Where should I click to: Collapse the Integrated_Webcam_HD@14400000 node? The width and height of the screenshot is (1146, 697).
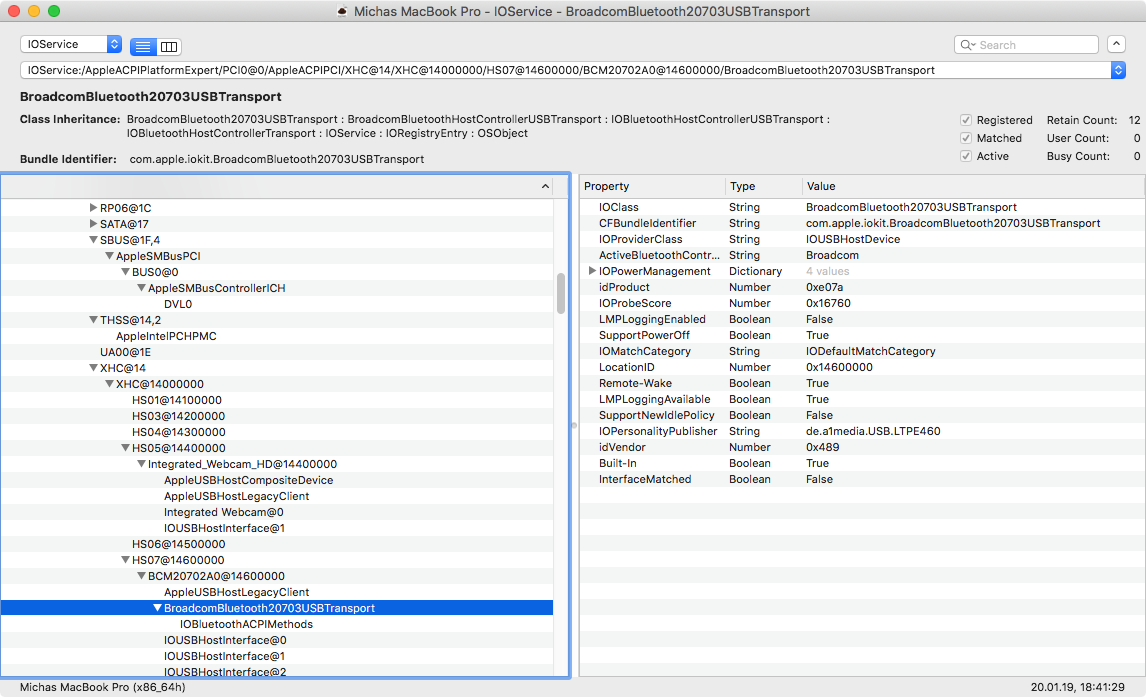coord(141,464)
